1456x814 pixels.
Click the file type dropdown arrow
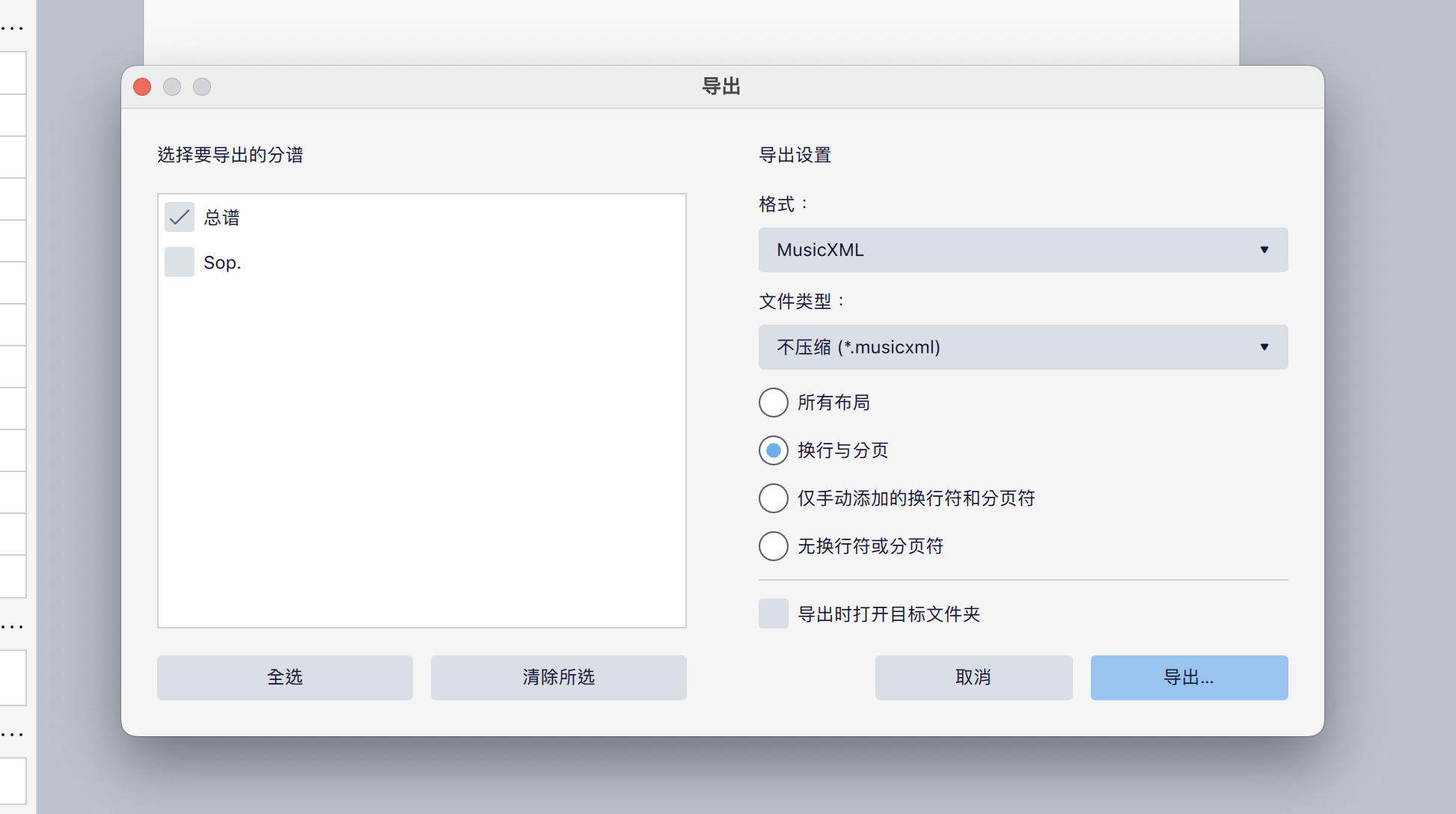(x=1264, y=347)
